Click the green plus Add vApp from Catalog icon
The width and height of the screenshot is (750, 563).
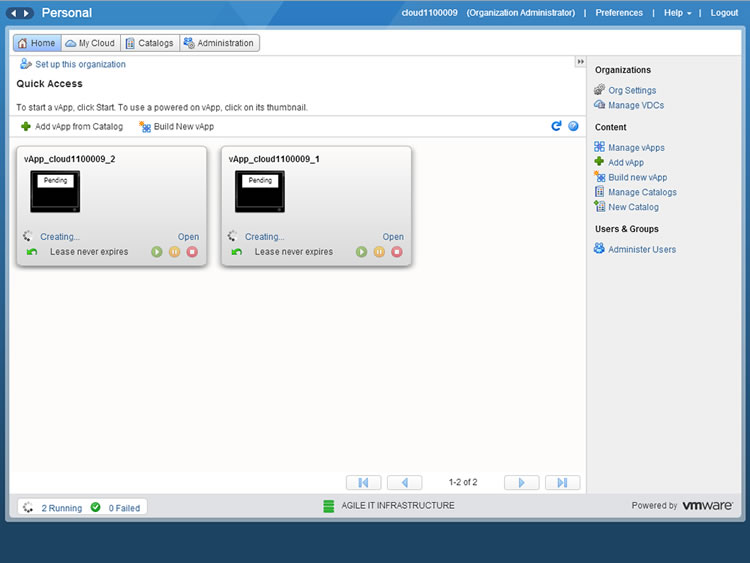pos(26,126)
